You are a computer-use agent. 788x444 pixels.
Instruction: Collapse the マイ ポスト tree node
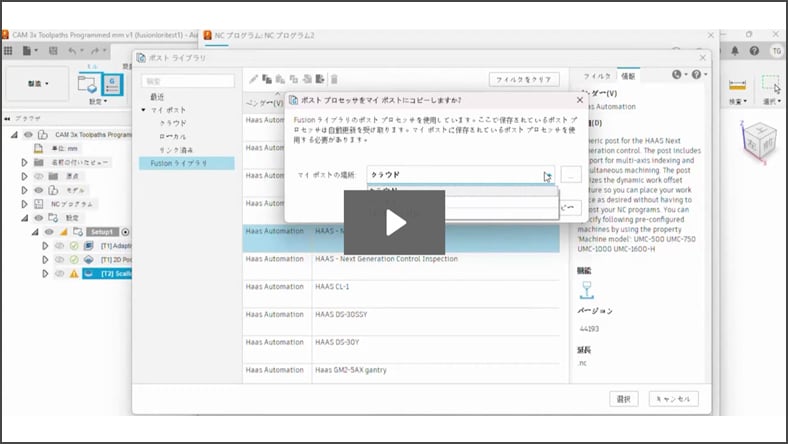click(x=144, y=109)
